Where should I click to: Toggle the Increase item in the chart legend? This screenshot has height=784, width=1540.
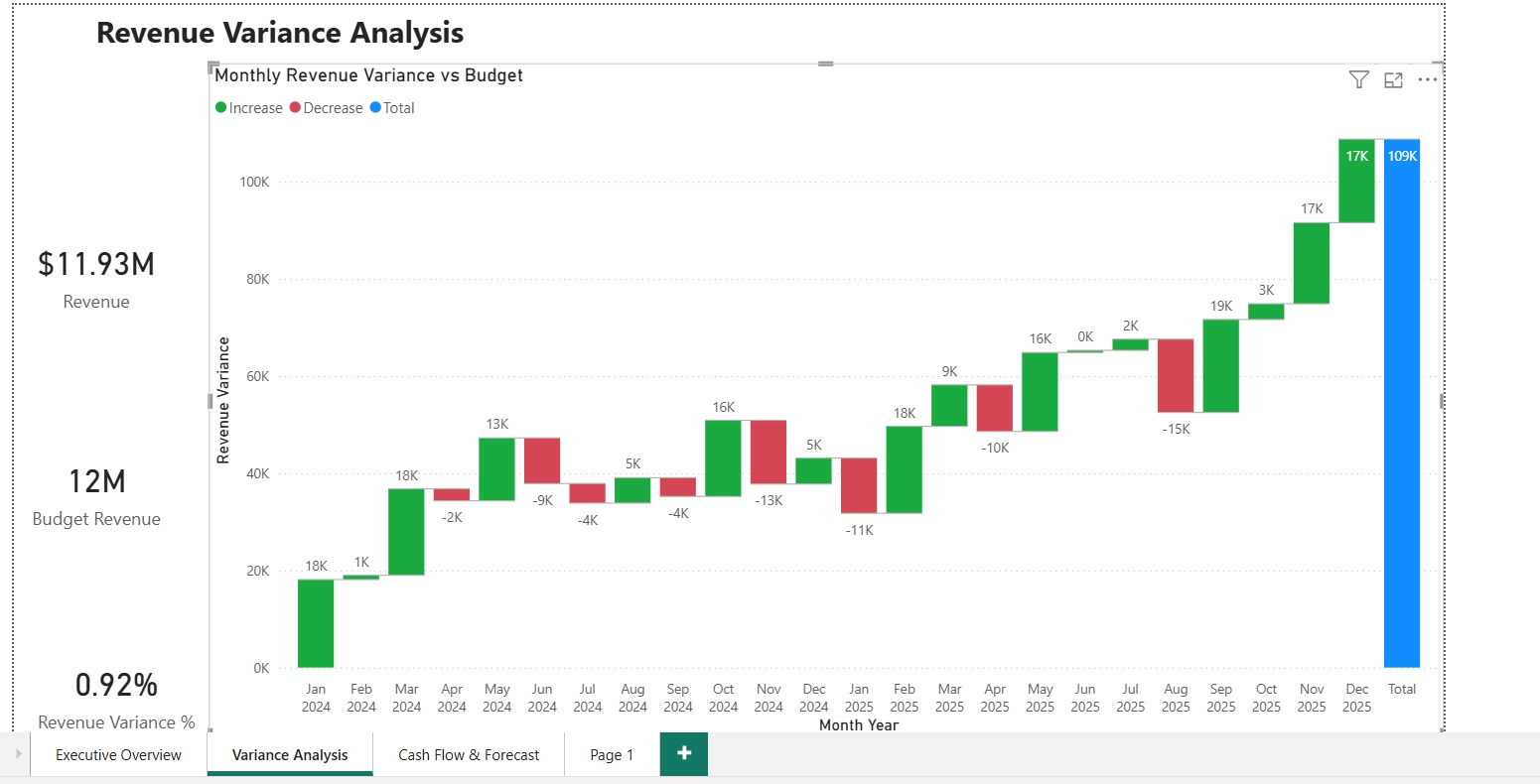point(249,107)
